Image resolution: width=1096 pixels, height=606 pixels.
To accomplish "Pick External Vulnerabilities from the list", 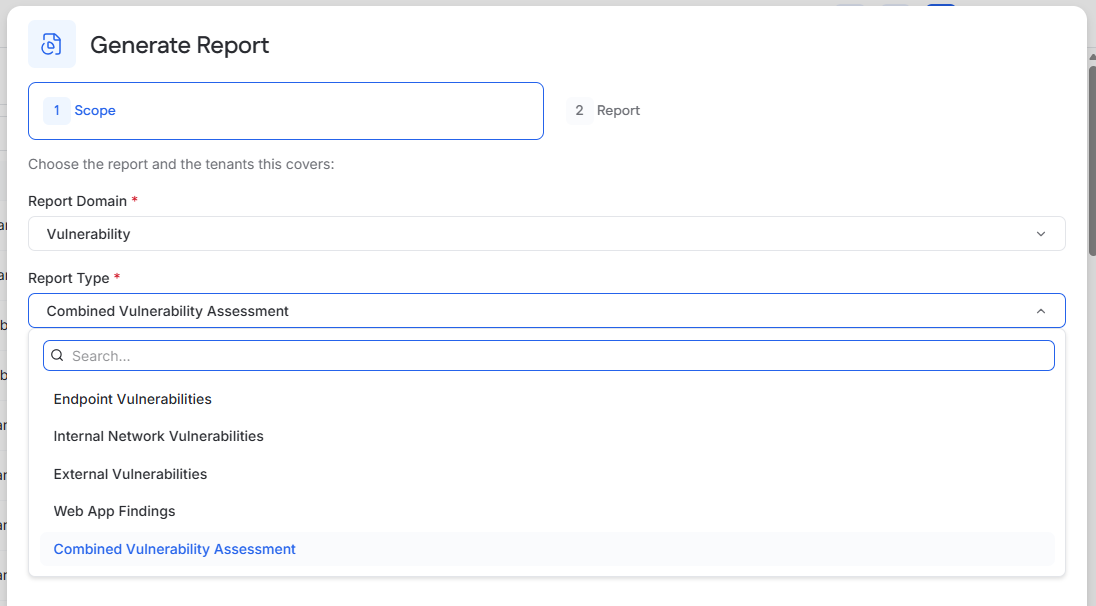I will 547,474.
